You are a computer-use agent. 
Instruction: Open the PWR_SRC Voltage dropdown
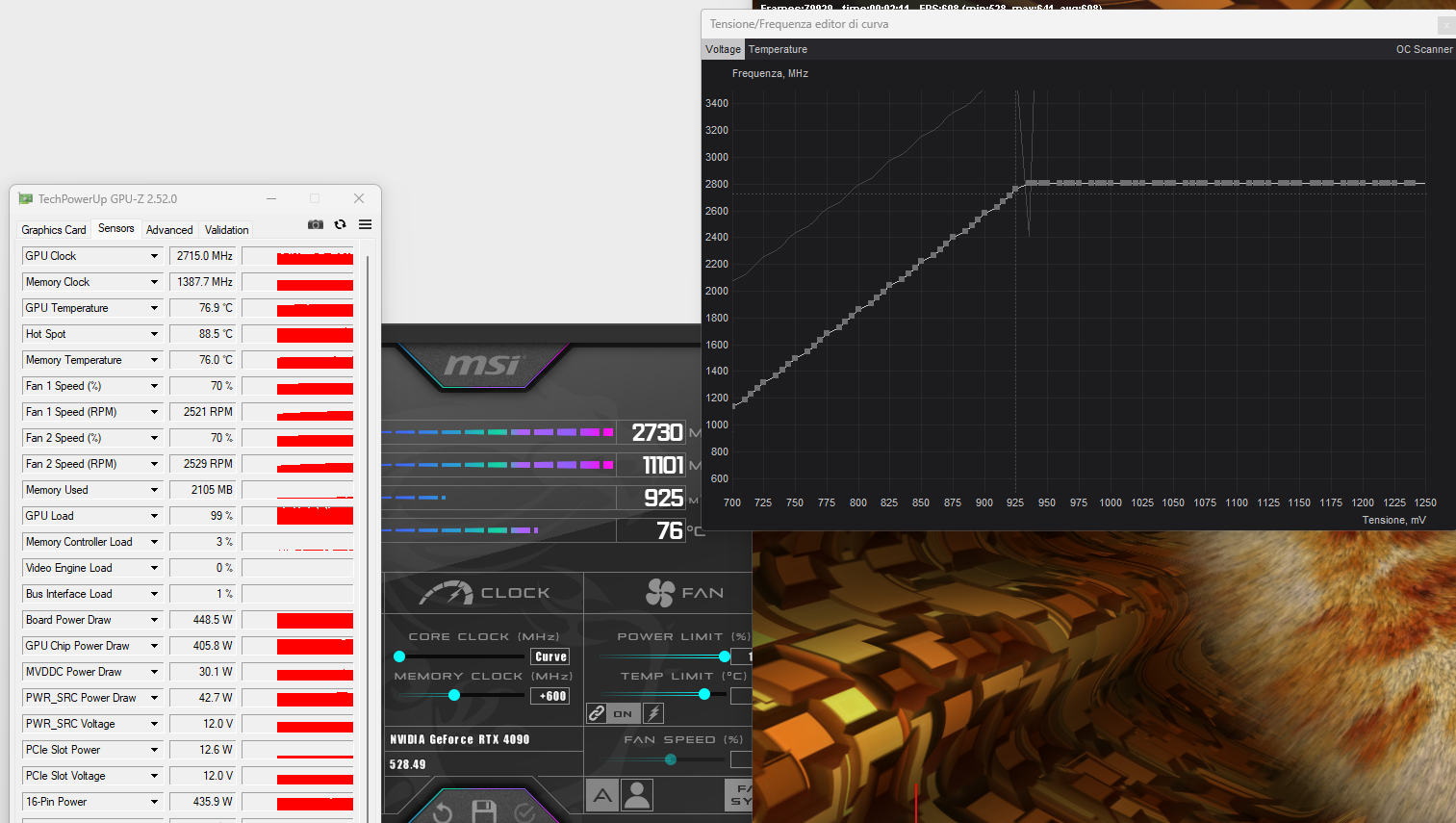154,724
